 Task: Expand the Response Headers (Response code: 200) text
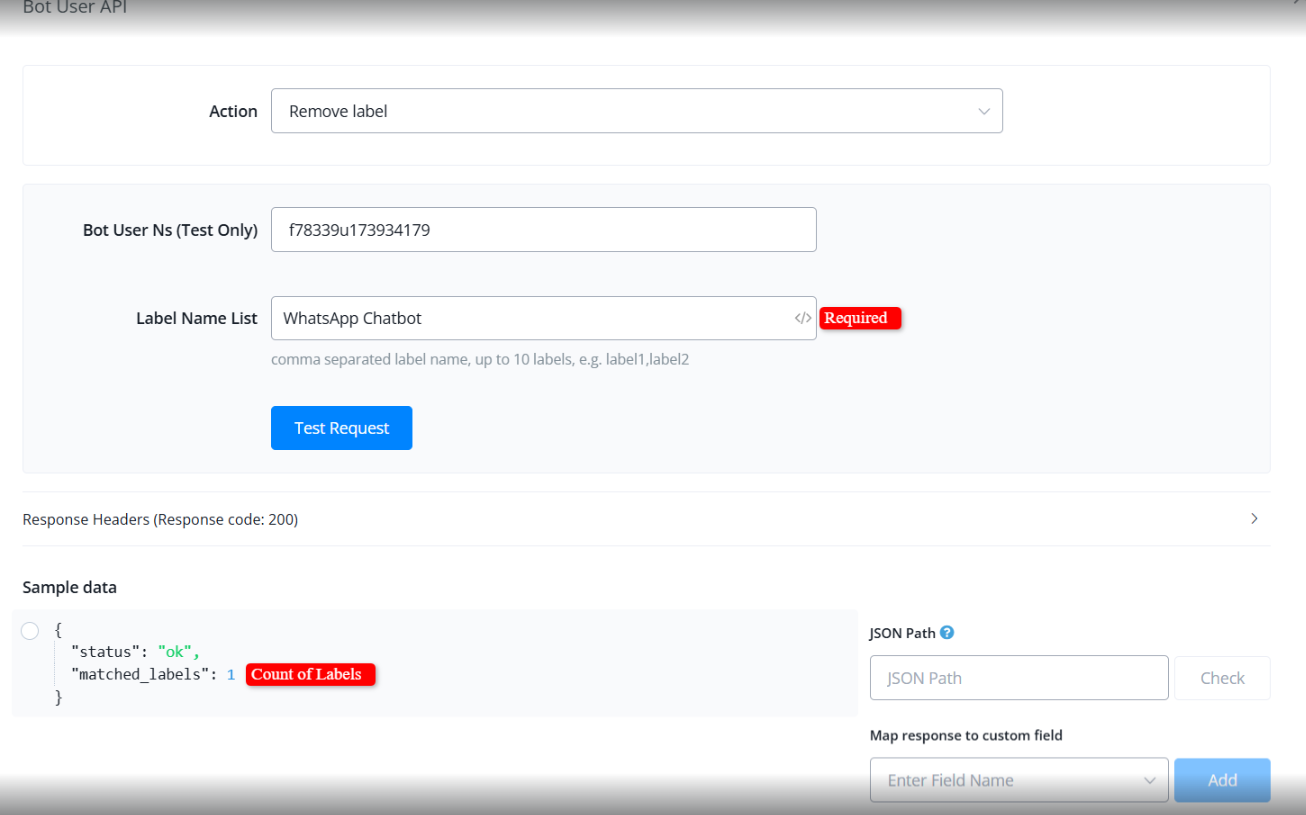coord(160,519)
